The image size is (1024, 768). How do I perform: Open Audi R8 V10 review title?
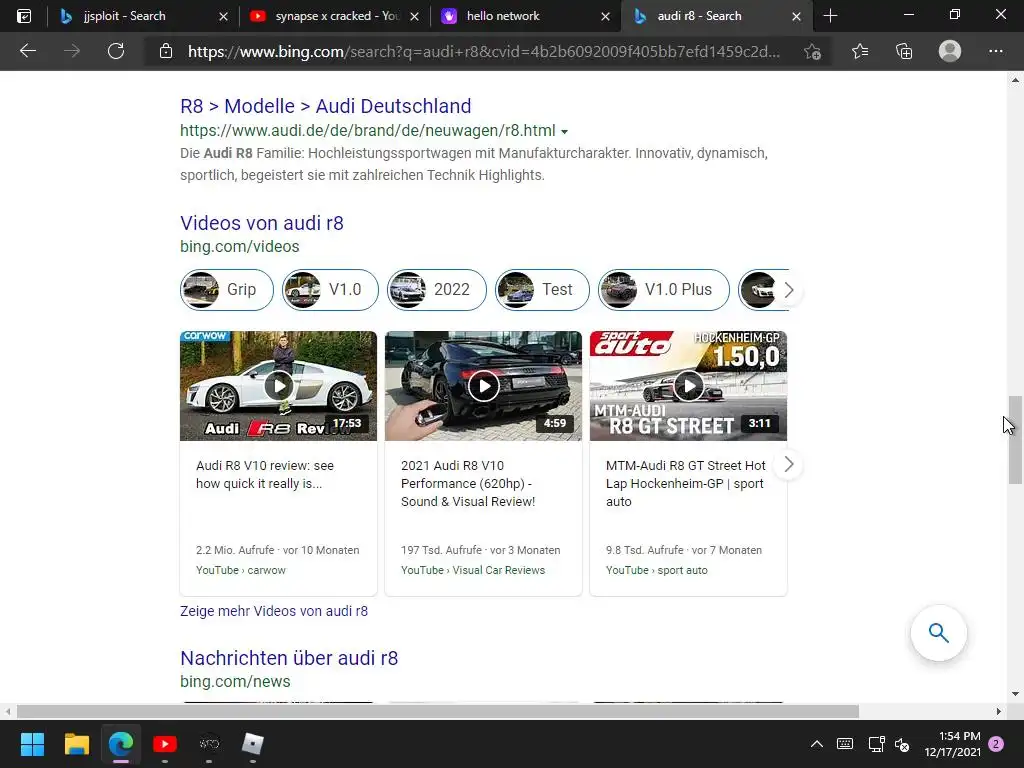(x=264, y=474)
